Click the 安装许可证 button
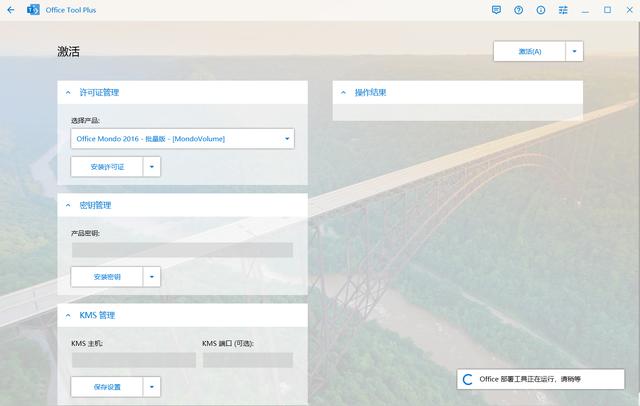This screenshot has height=406, width=640. [107, 167]
